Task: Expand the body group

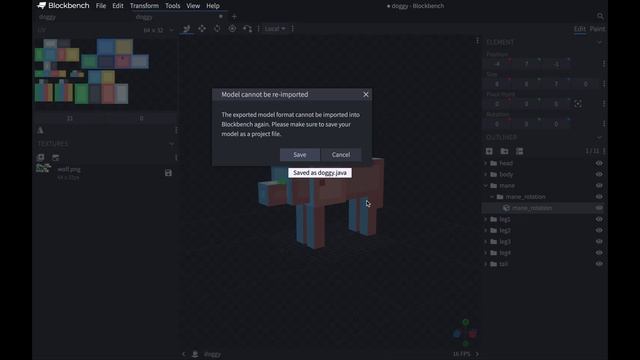Action: [486, 174]
